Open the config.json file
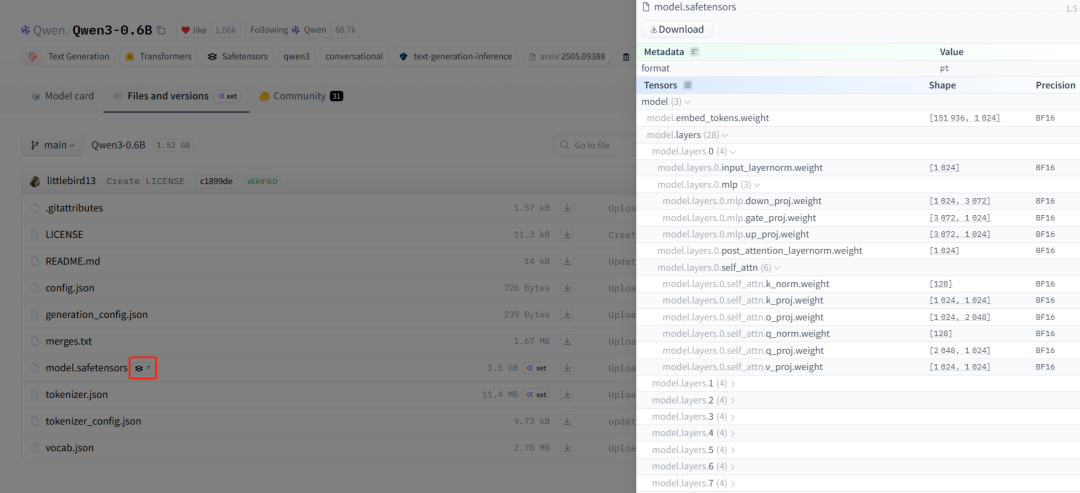Viewport: 1080px width, 493px height. (x=69, y=288)
